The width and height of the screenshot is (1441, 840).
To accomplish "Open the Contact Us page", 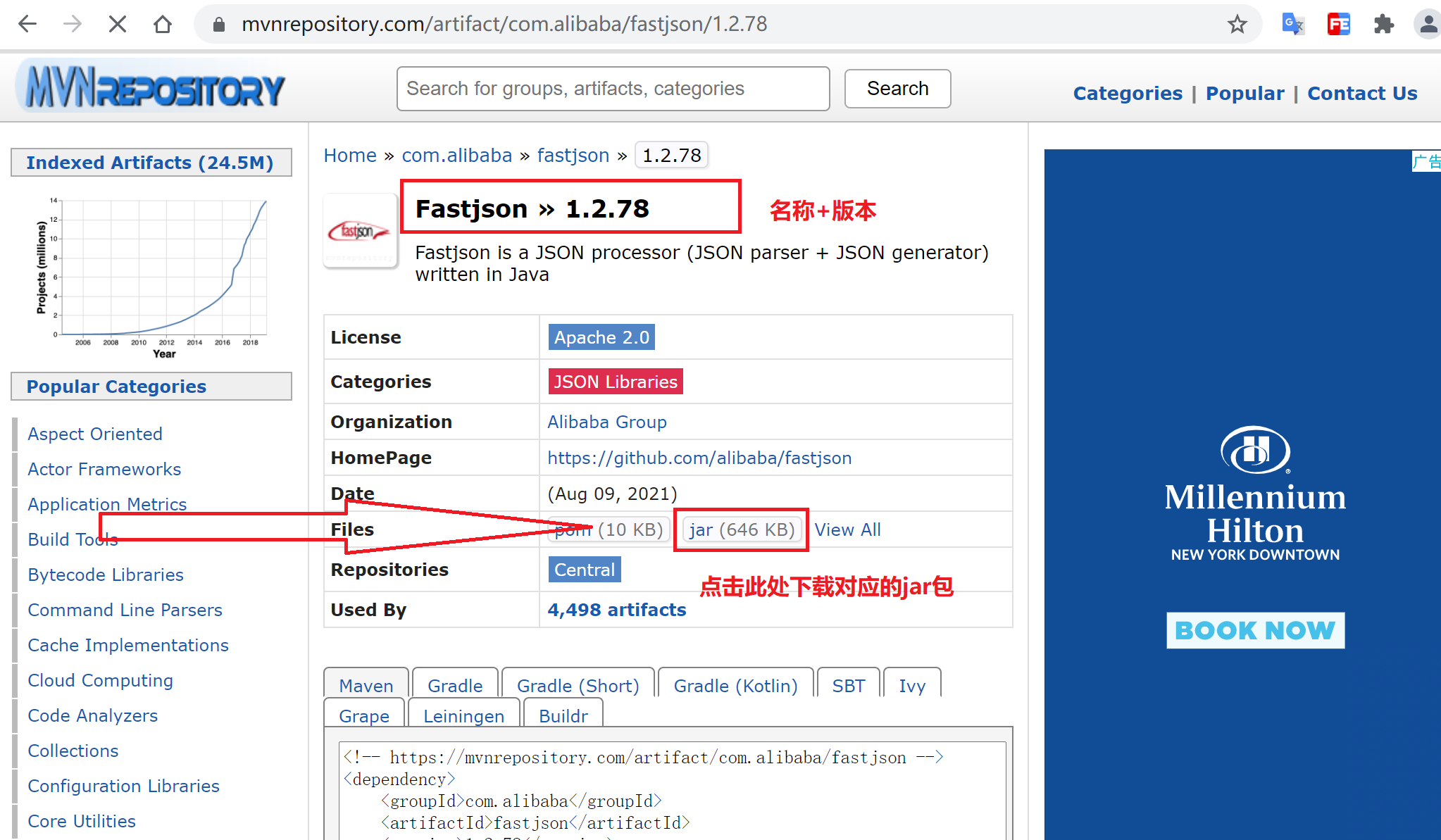I will coord(1362,92).
